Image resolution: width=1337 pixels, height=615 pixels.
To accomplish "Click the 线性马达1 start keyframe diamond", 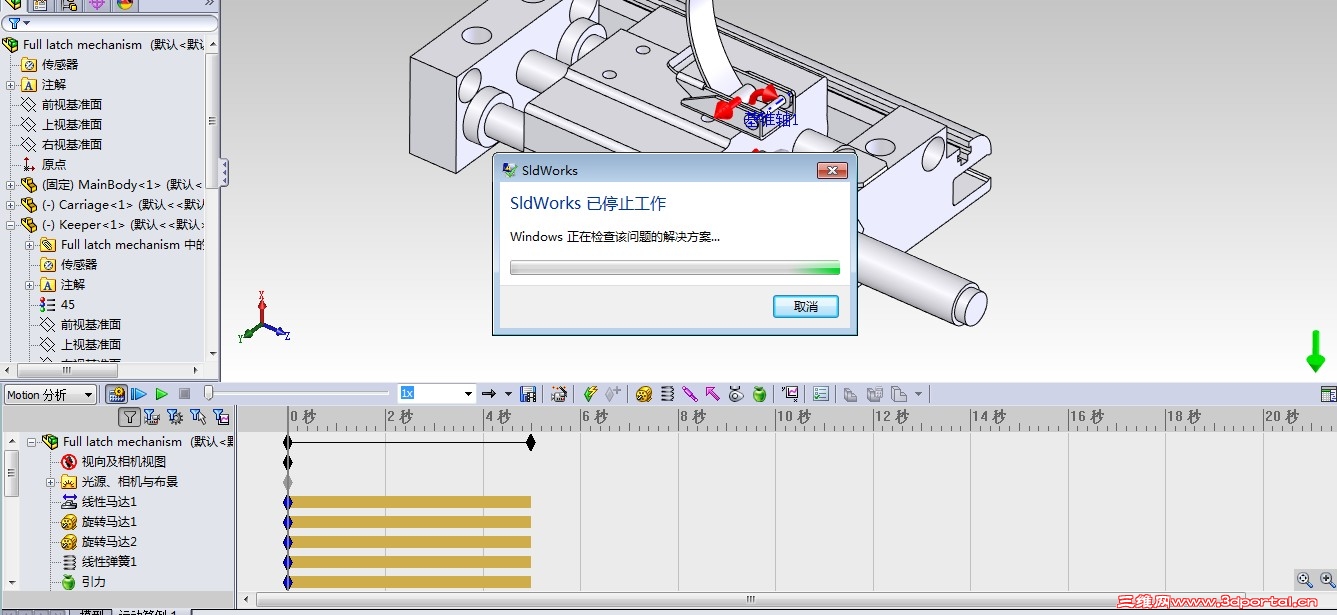I will [288, 502].
